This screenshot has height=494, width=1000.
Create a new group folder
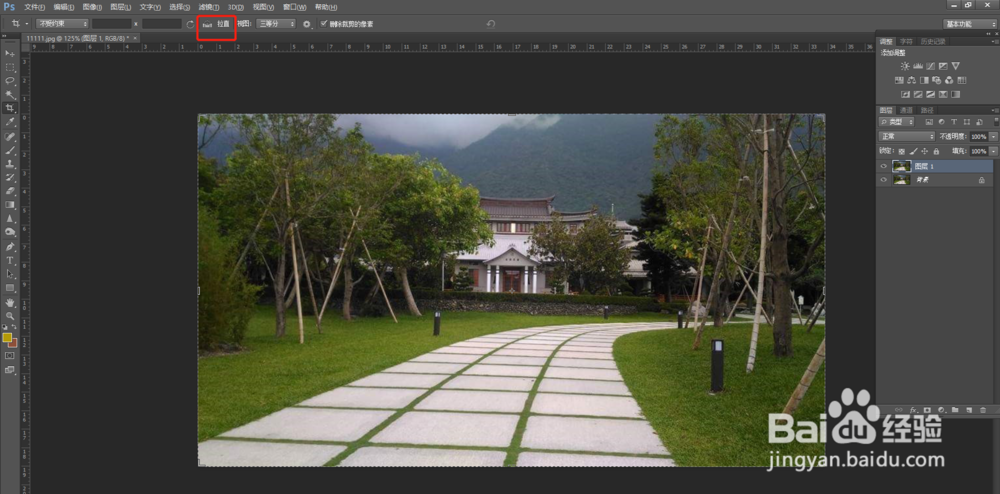tap(955, 410)
